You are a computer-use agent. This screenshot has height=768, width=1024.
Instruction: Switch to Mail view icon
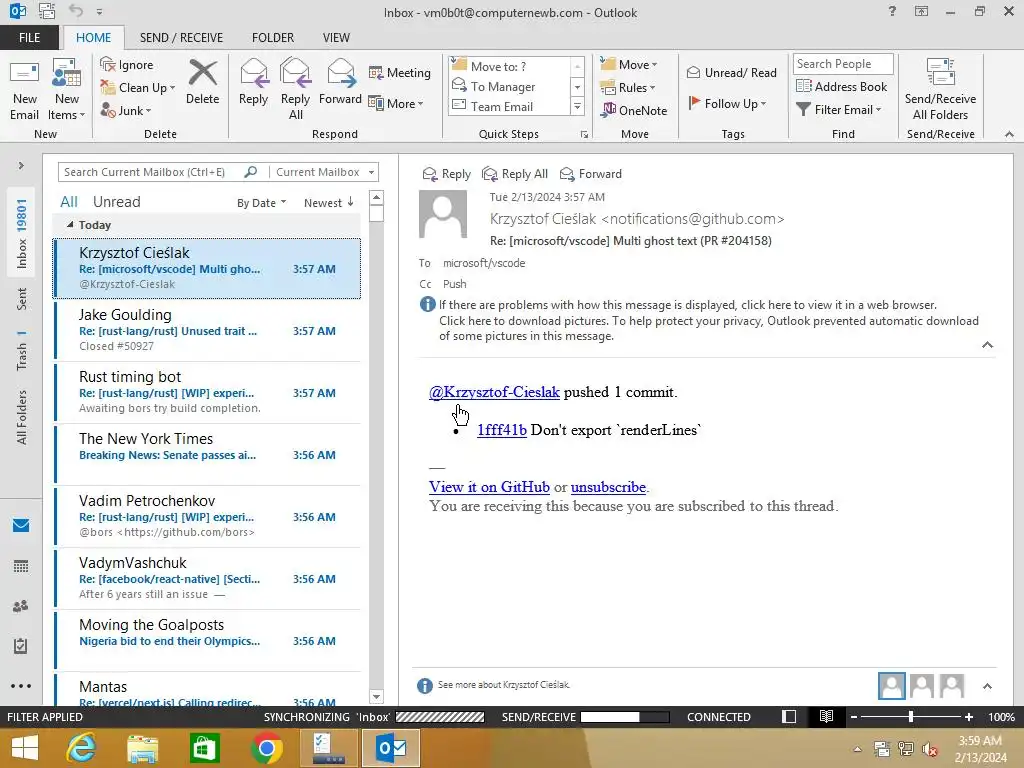tap(21, 525)
